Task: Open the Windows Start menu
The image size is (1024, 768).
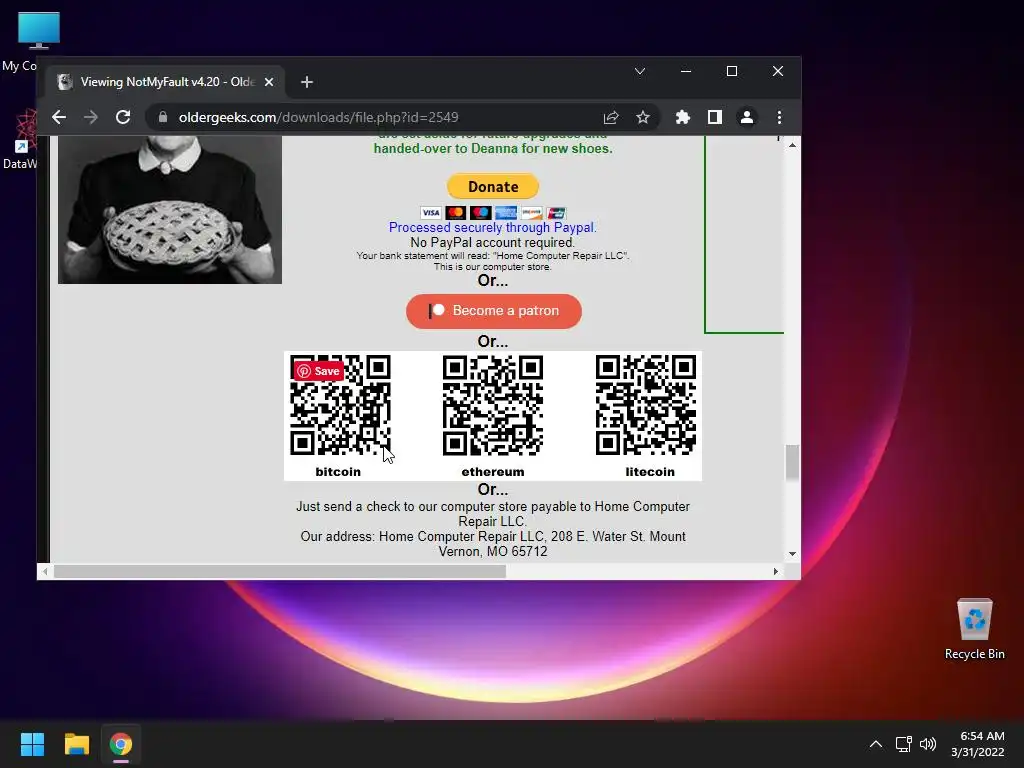Action: pyautogui.click(x=32, y=744)
